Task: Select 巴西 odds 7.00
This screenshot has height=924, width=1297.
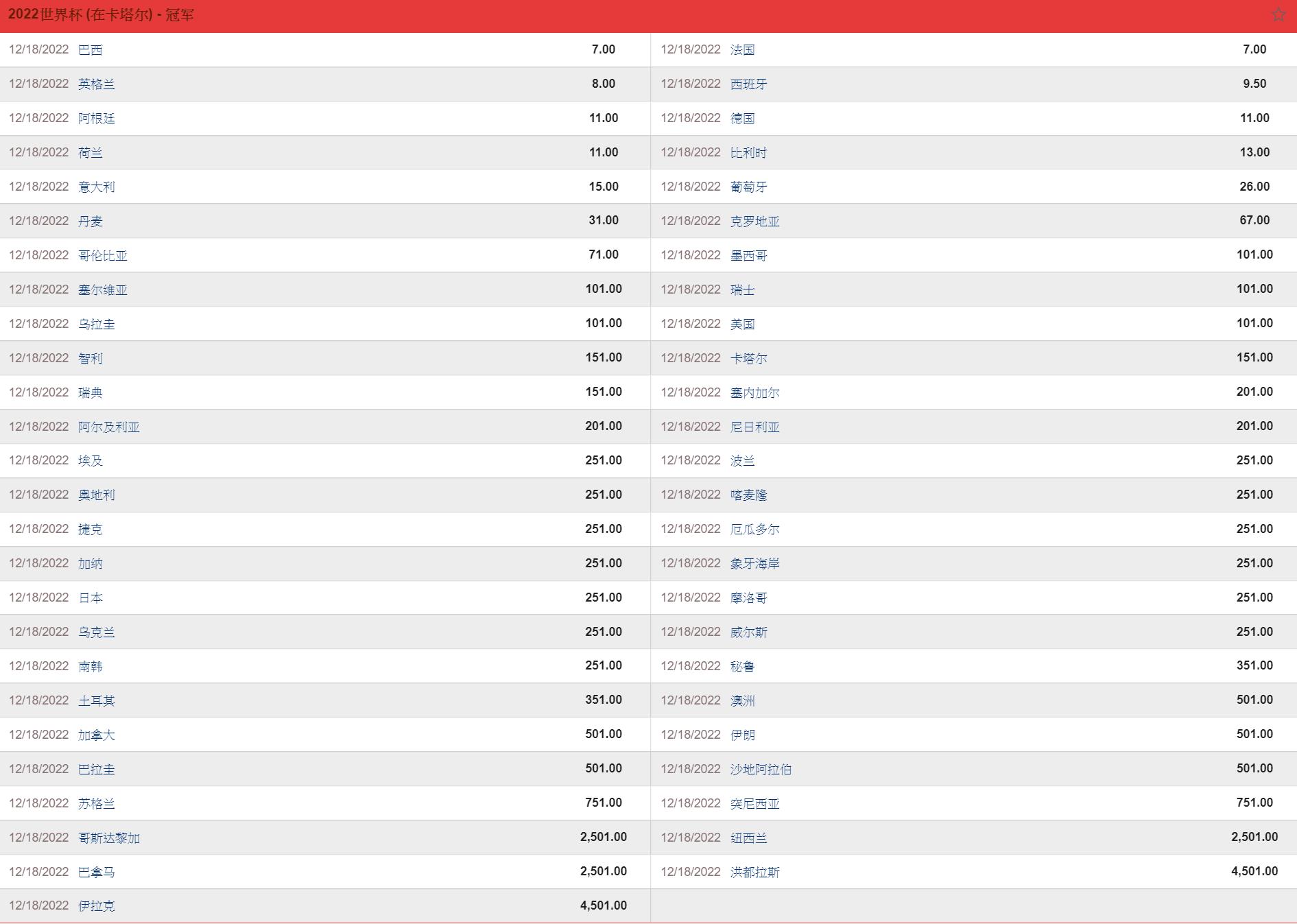Action: pyautogui.click(x=604, y=49)
